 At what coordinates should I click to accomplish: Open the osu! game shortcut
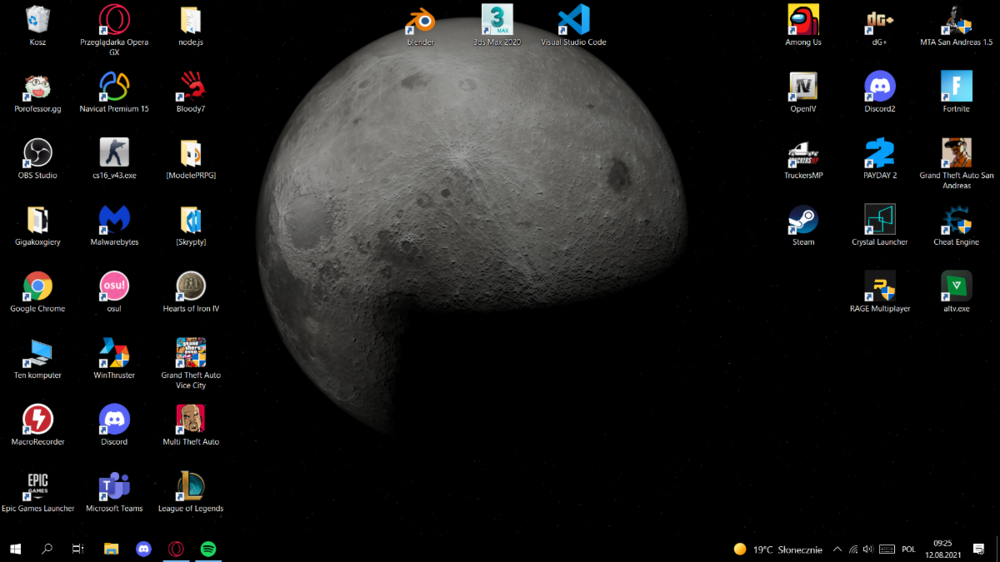pyautogui.click(x=114, y=293)
